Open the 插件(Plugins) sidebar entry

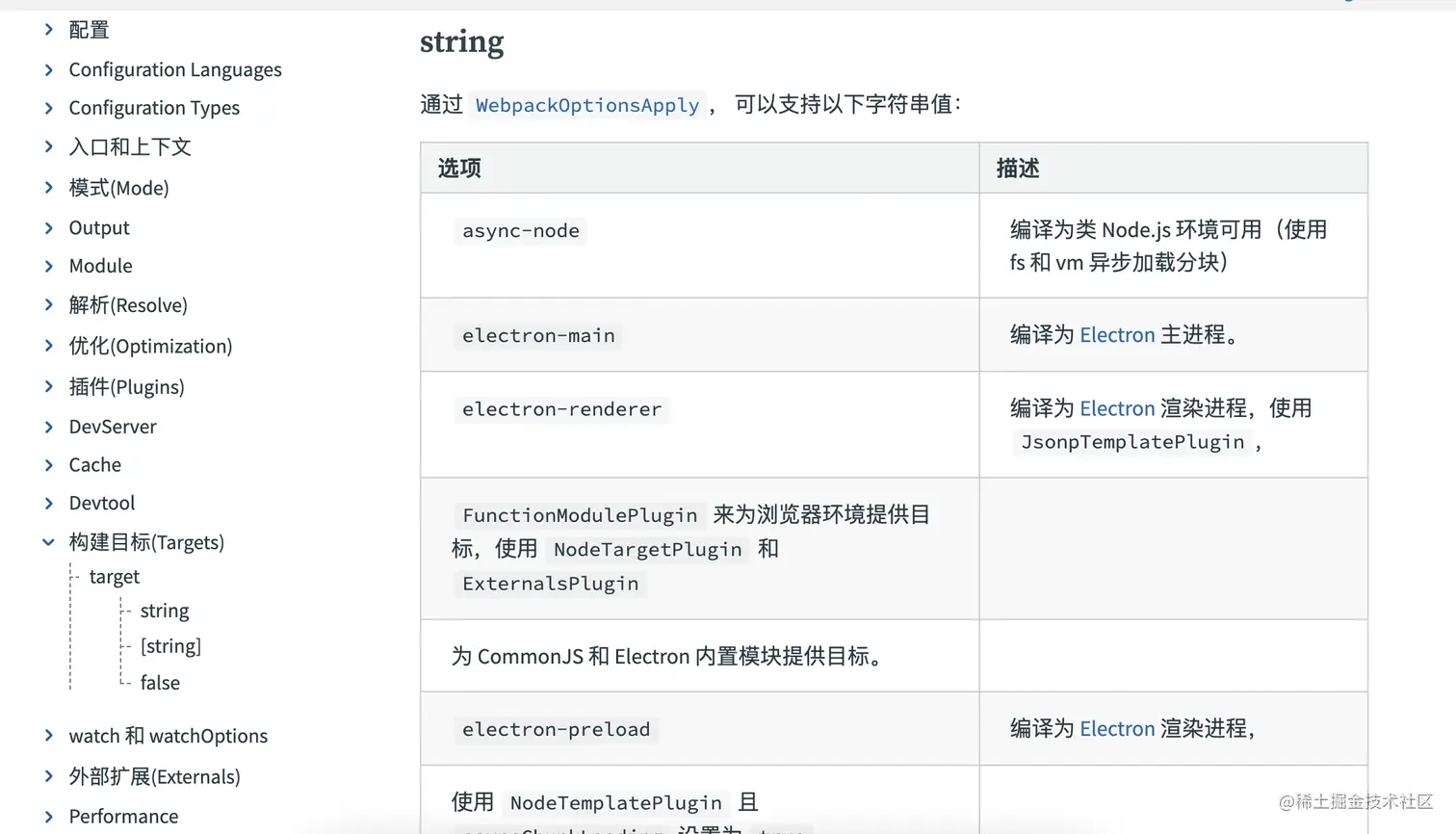126,387
